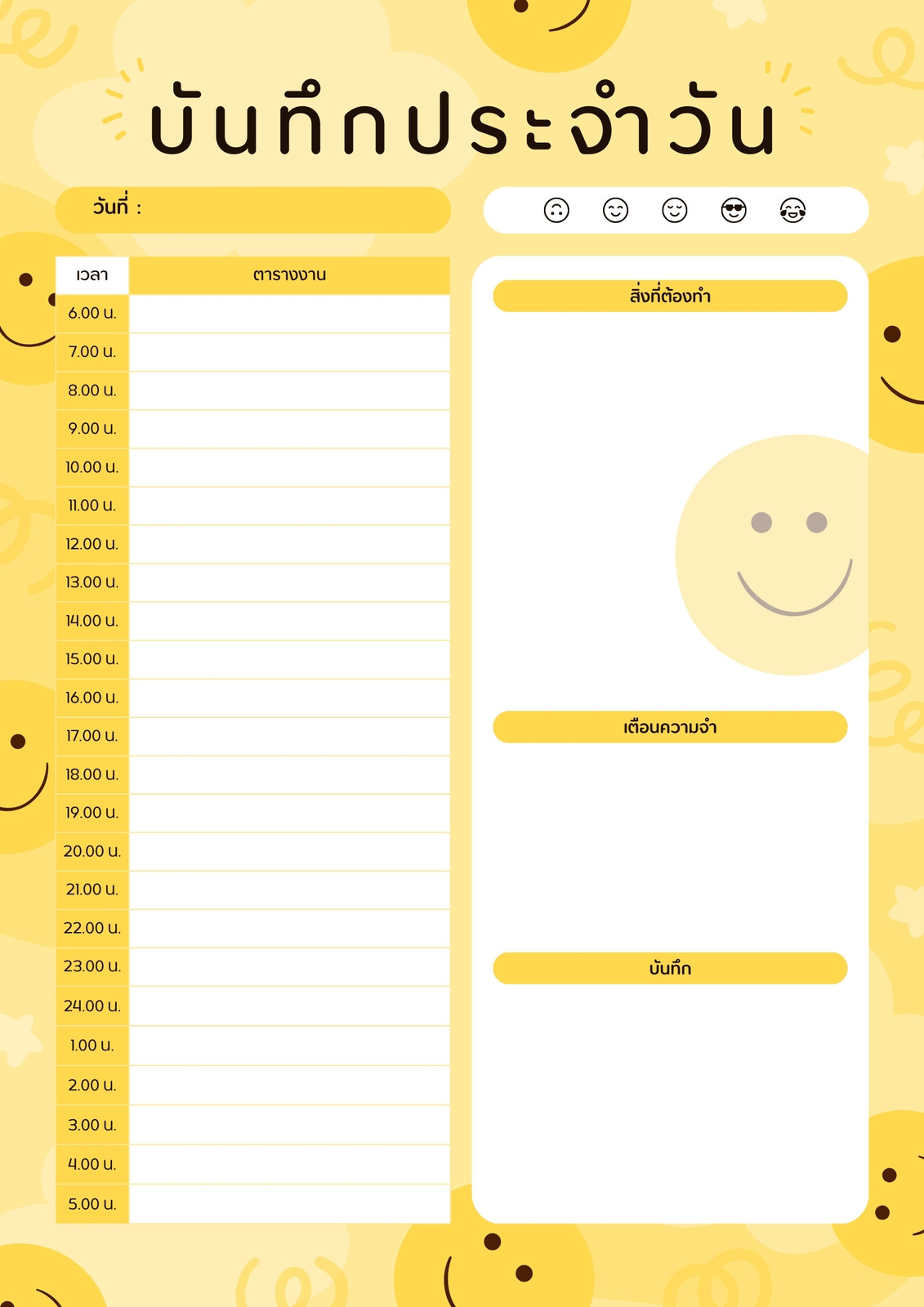Click the ตารางงาน column header
The height and width of the screenshot is (1307, 924).
tap(289, 275)
